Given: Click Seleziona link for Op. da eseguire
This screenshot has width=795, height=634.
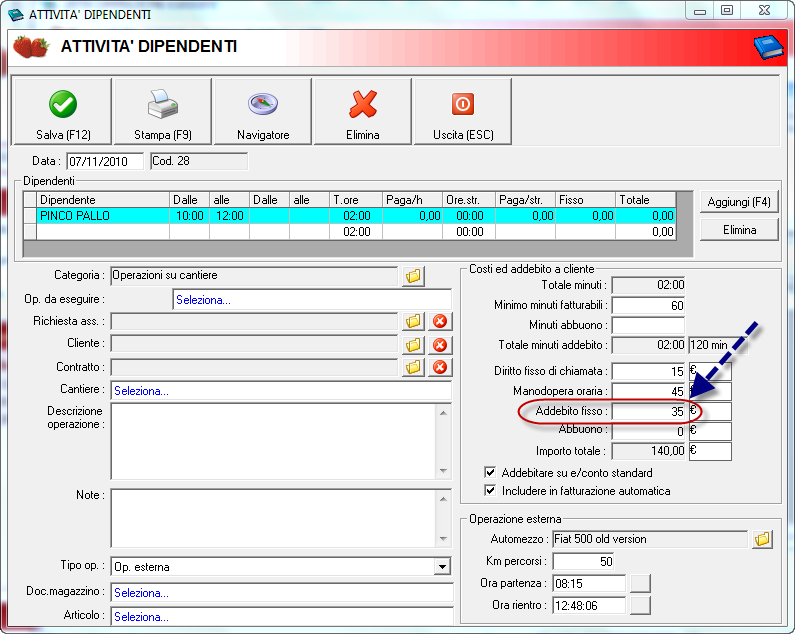Looking at the screenshot, I should point(203,300).
